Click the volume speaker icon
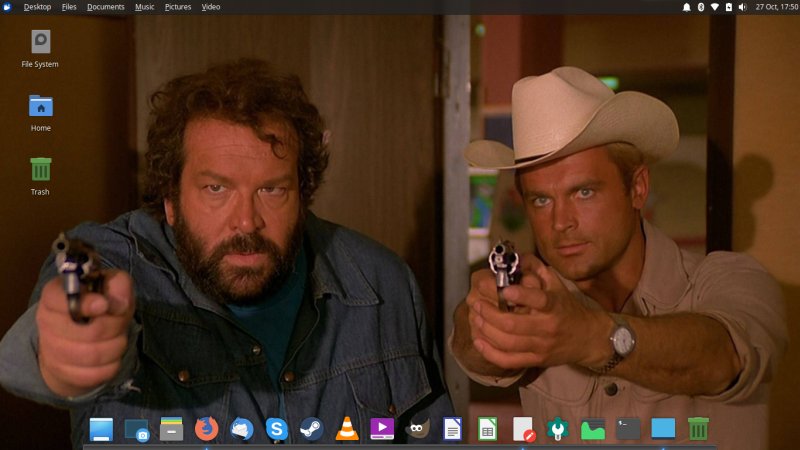Viewport: 800px width, 450px height. pyautogui.click(x=743, y=7)
